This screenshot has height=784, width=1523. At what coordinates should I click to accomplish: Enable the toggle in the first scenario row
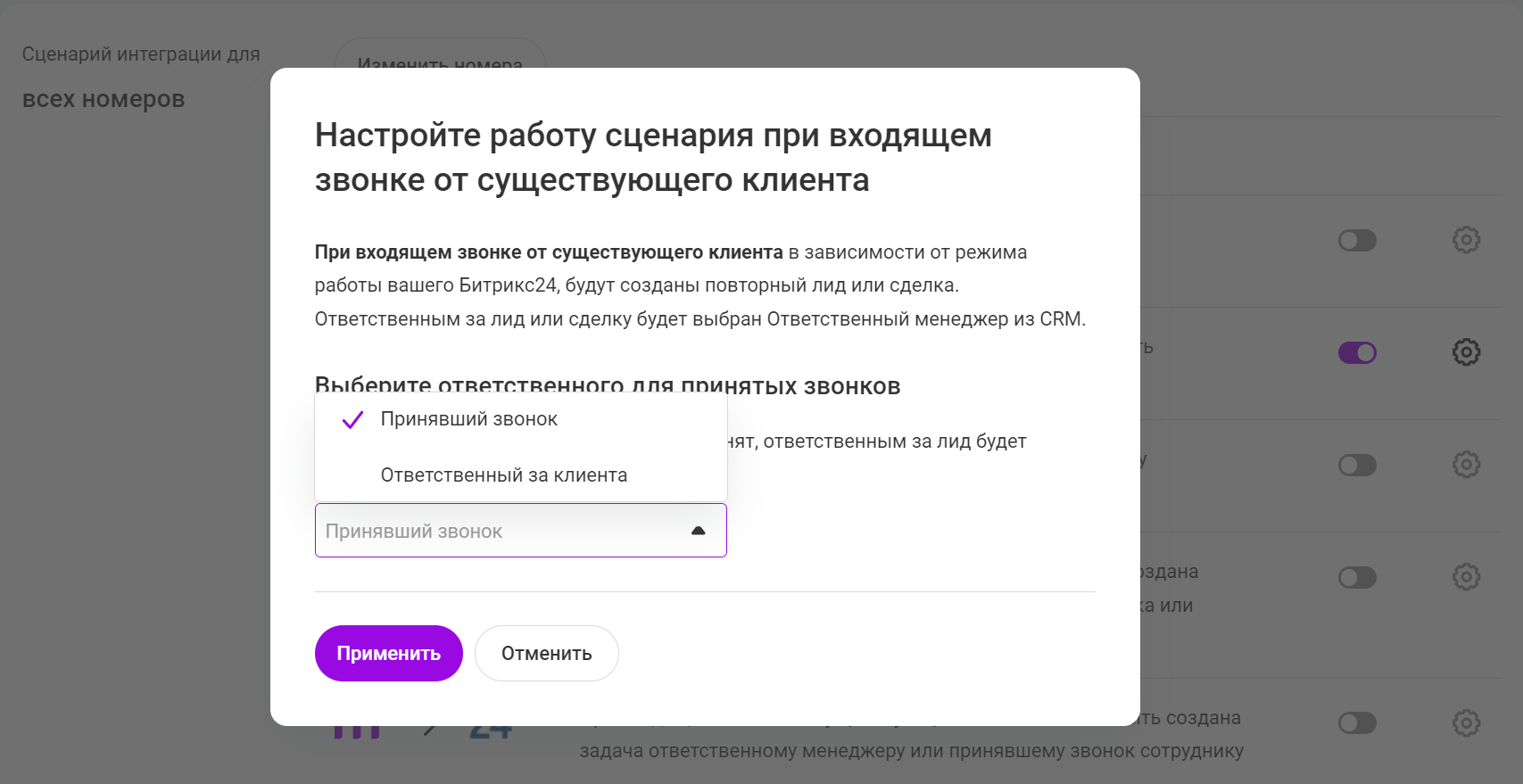[x=1357, y=241]
